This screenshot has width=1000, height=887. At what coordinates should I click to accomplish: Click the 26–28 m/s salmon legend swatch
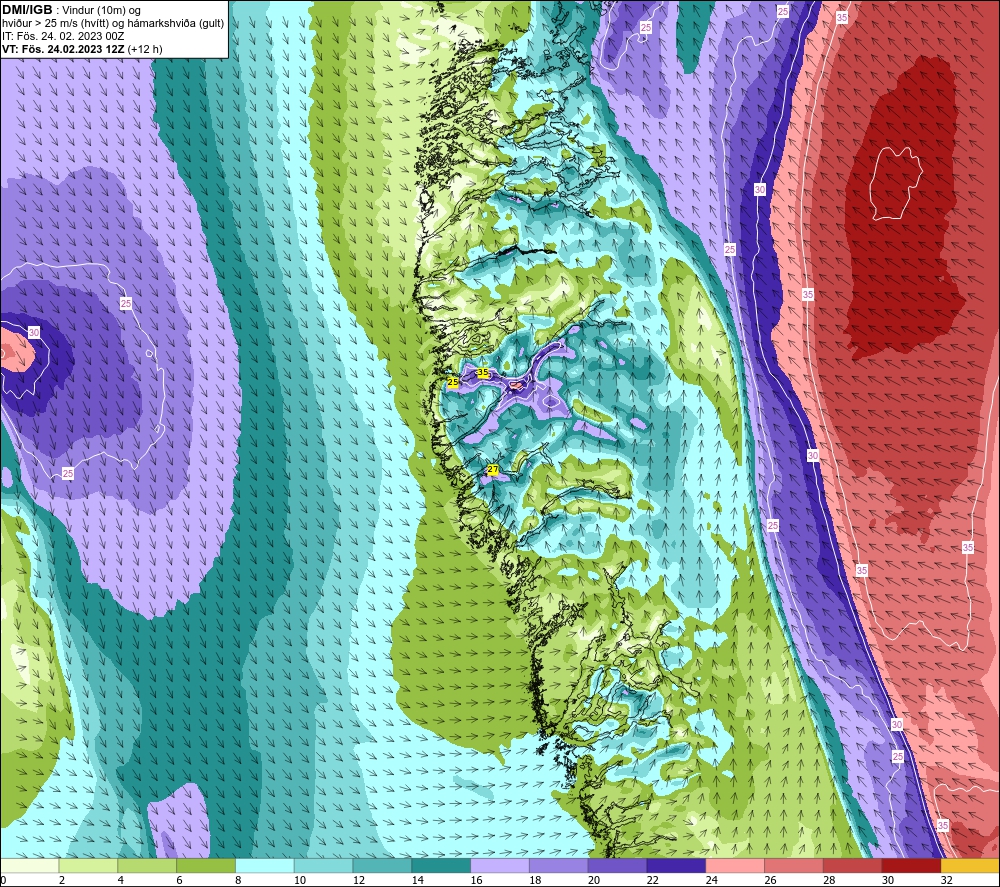pos(794,865)
